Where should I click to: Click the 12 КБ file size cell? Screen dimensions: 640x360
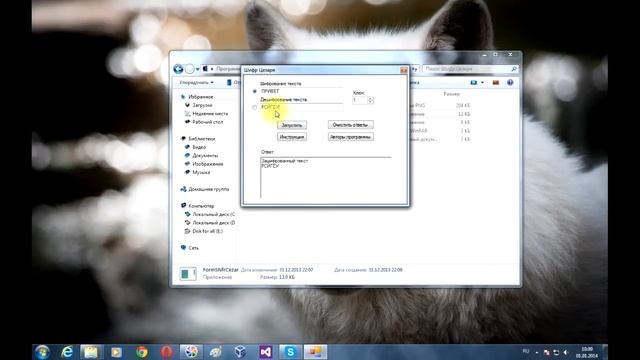click(464, 114)
